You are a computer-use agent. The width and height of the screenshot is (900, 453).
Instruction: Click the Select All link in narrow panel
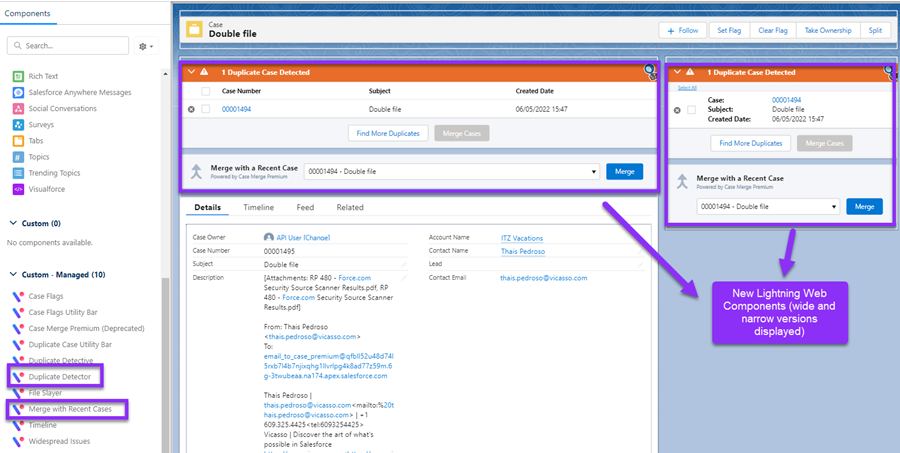[687, 88]
